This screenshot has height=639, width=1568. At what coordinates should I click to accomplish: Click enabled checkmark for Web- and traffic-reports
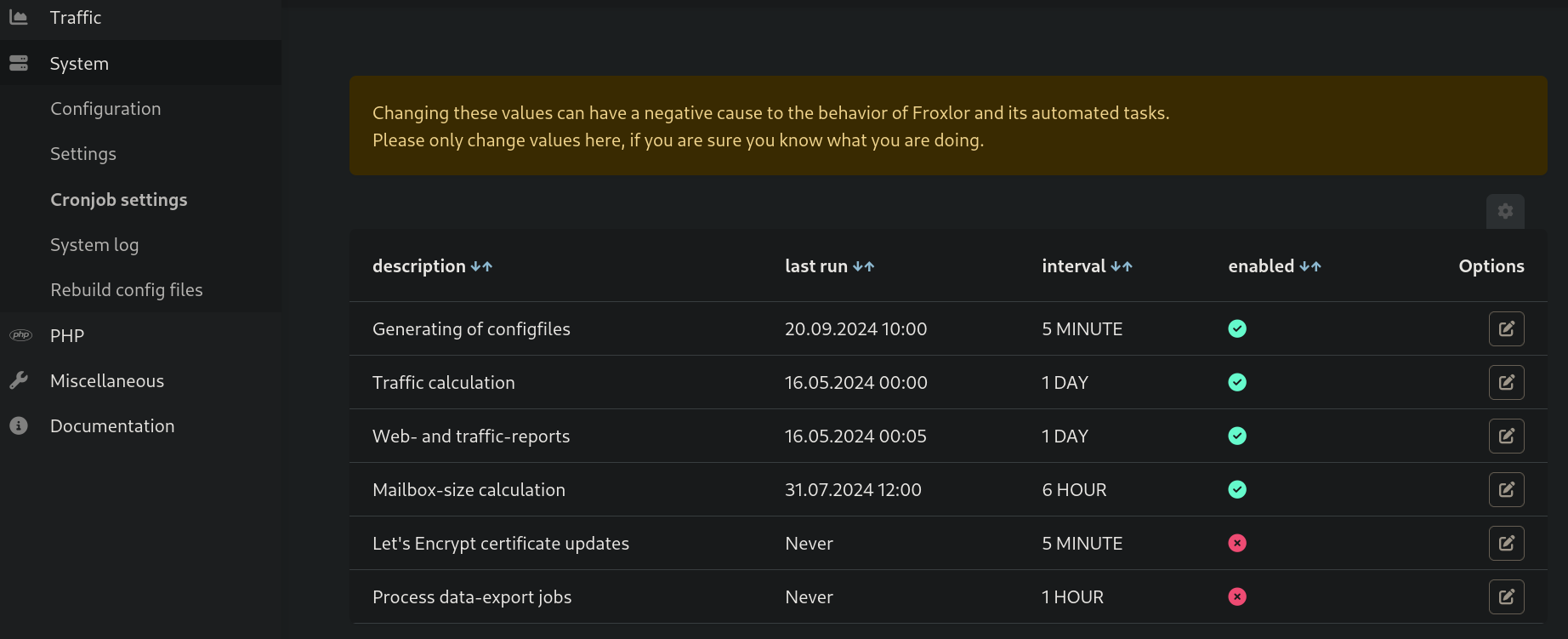coord(1237,436)
